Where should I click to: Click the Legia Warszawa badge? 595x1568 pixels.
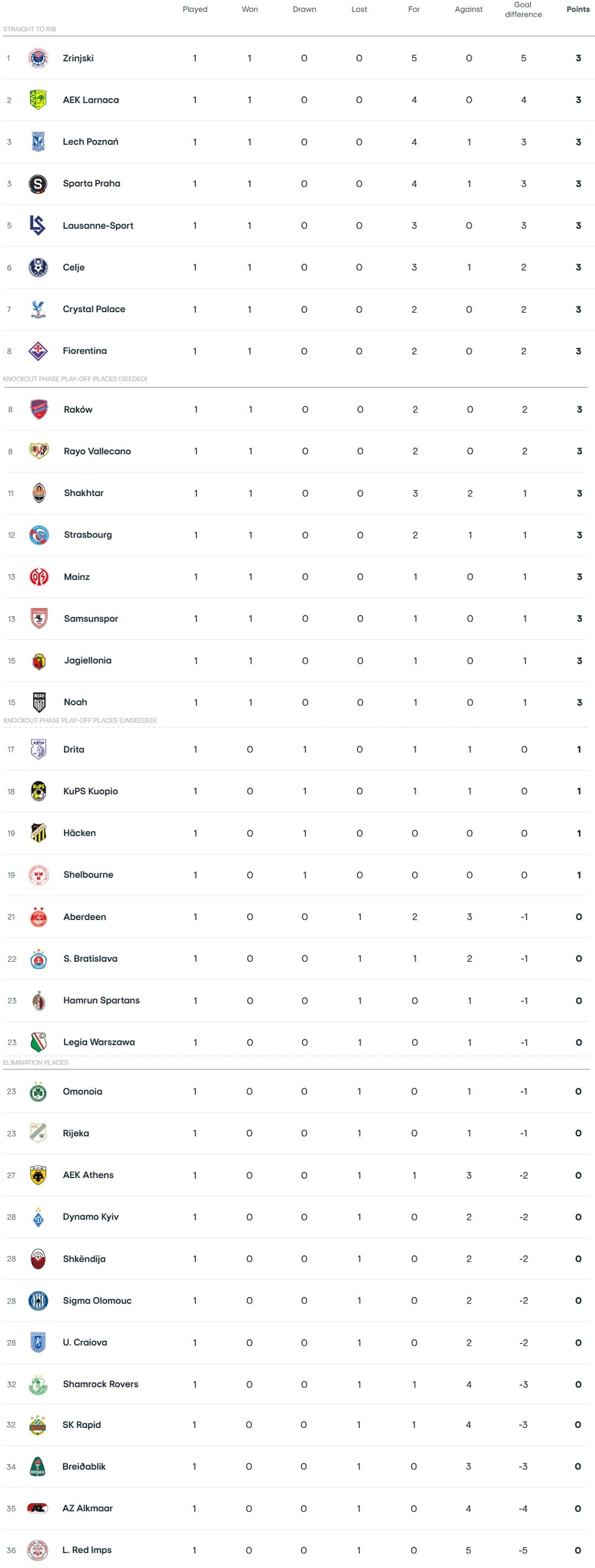38,1042
